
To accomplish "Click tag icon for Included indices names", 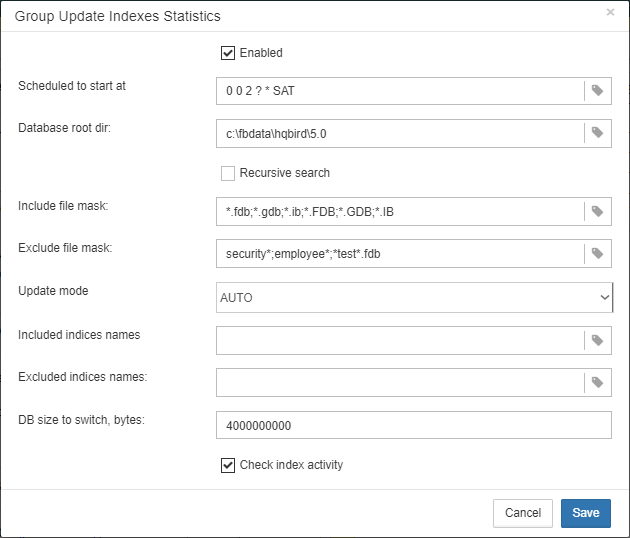I will coord(597,340).
